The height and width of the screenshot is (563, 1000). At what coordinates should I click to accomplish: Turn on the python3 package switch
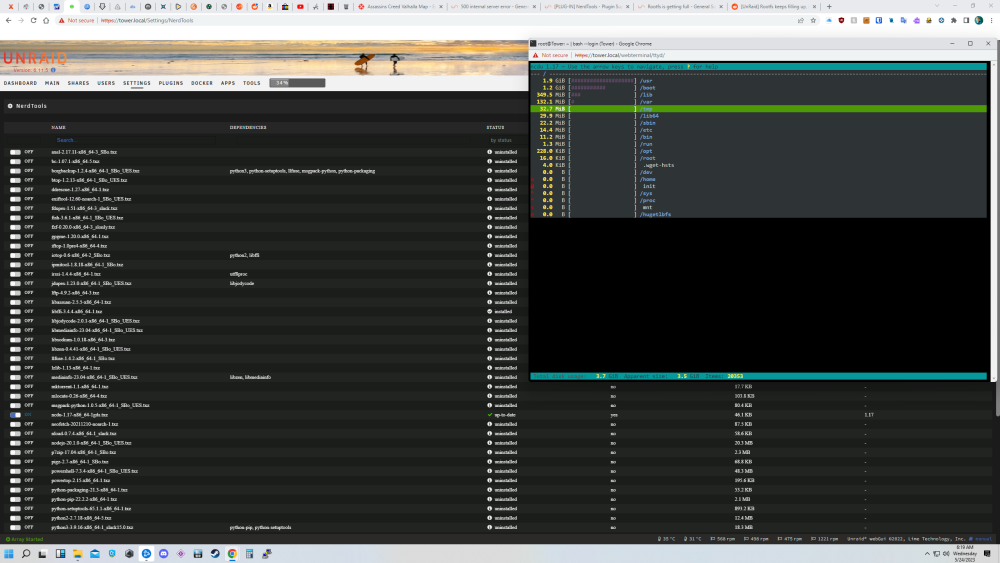15,527
